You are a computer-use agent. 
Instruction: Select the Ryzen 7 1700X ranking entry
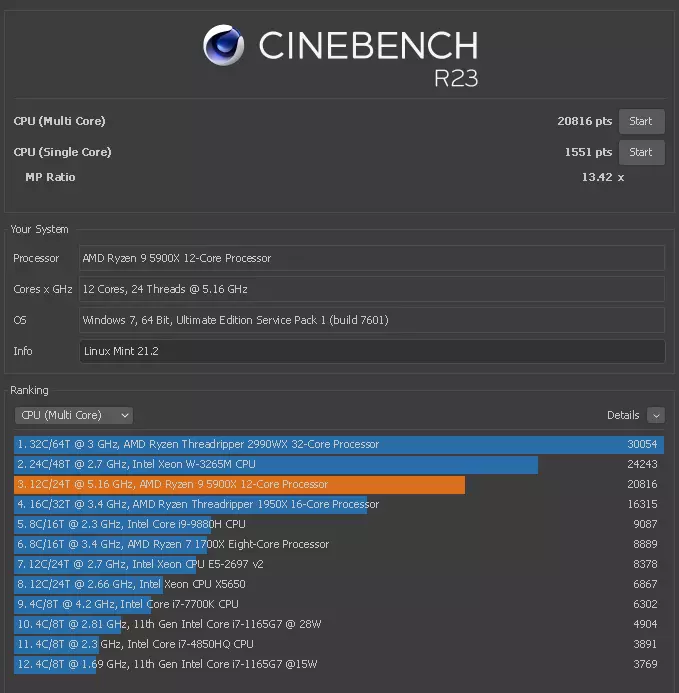coord(339,544)
